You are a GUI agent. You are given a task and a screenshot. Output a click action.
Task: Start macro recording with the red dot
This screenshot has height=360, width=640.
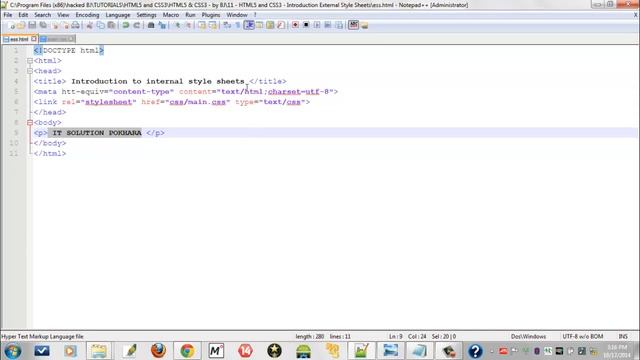point(295,25)
